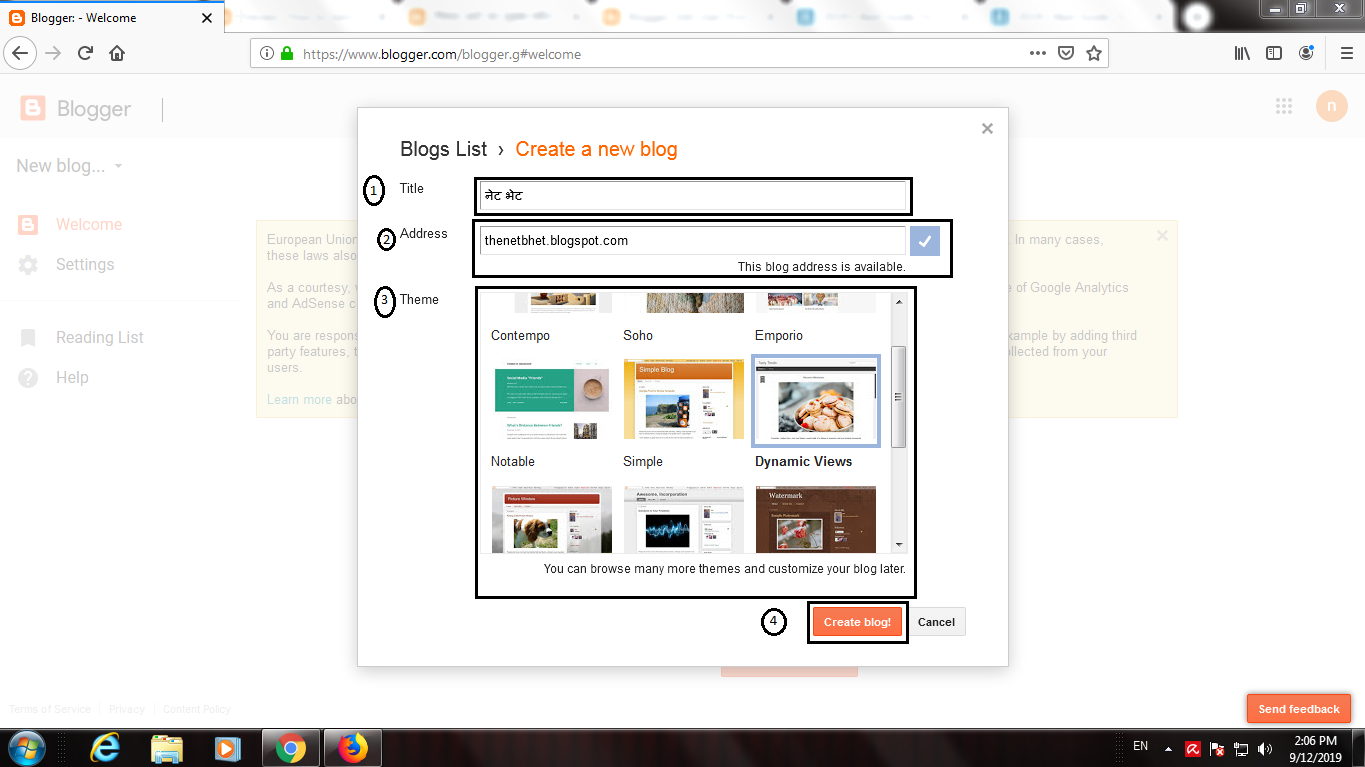The width and height of the screenshot is (1365, 767).
Task: Open File Explorer from the taskbar
Action: (167, 748)
